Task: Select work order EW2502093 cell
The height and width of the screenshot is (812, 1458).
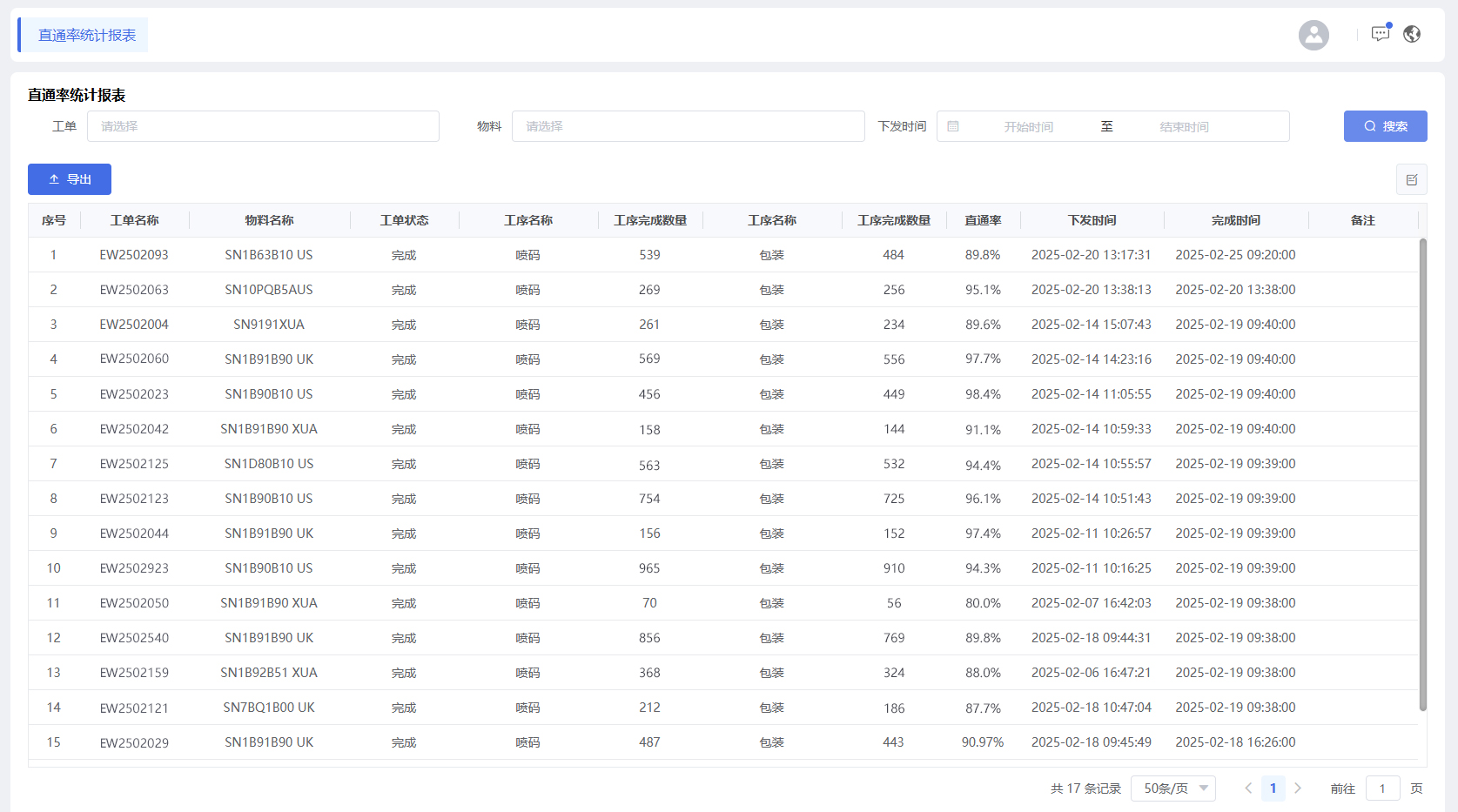Action: tap(134, 255)
